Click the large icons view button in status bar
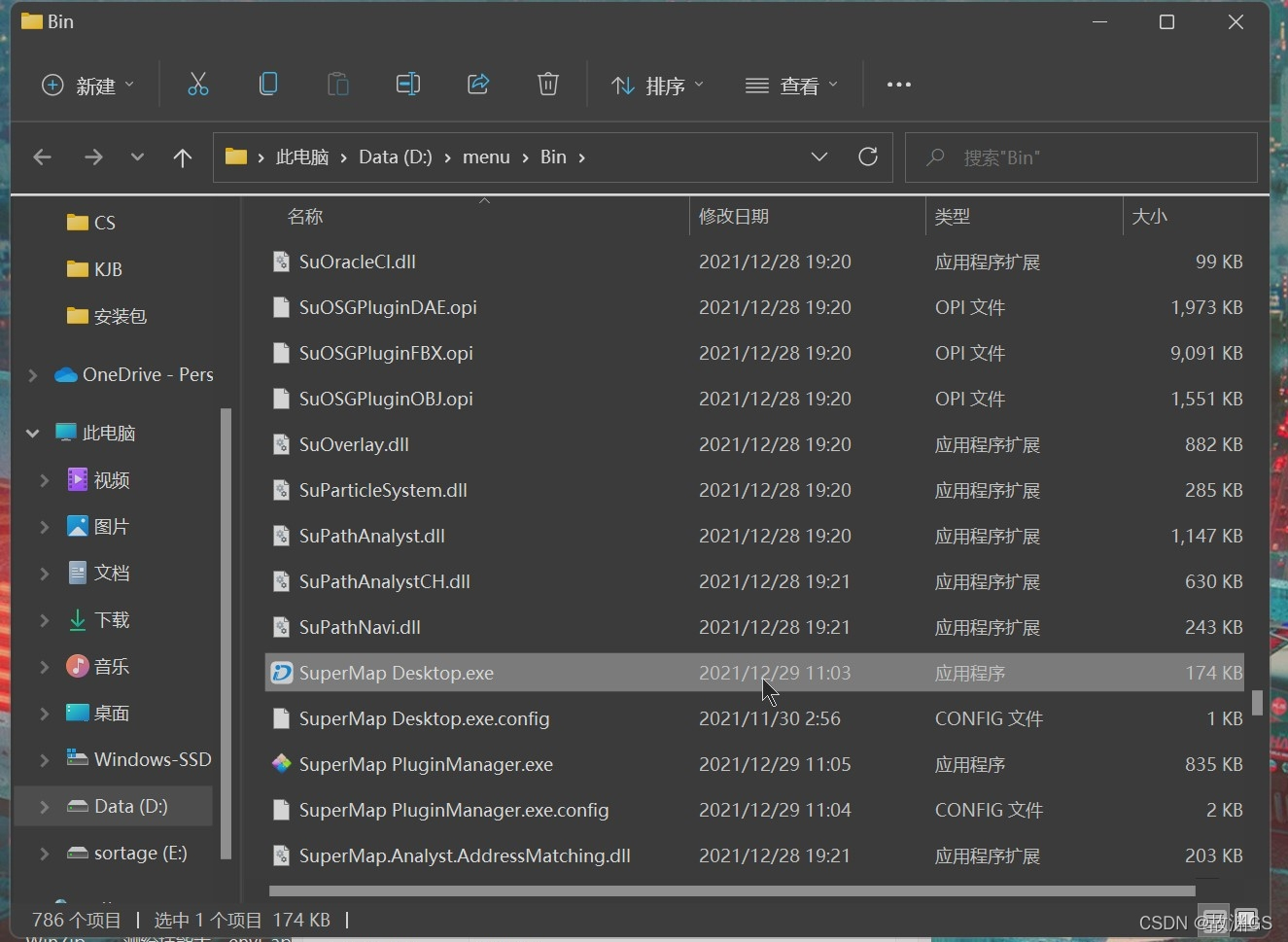1288x942 pixels. click(1247, 919)
